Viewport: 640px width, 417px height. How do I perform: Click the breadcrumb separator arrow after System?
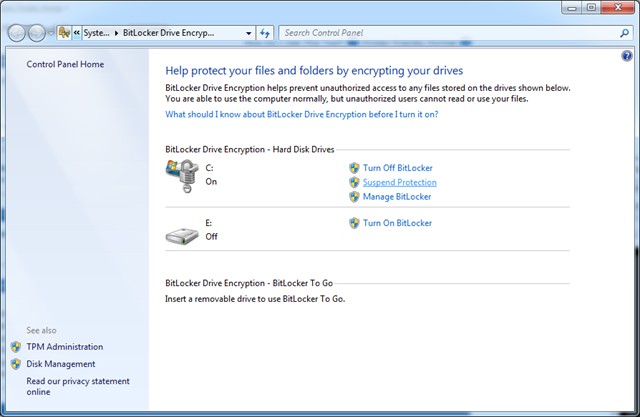tap(116, 33)
